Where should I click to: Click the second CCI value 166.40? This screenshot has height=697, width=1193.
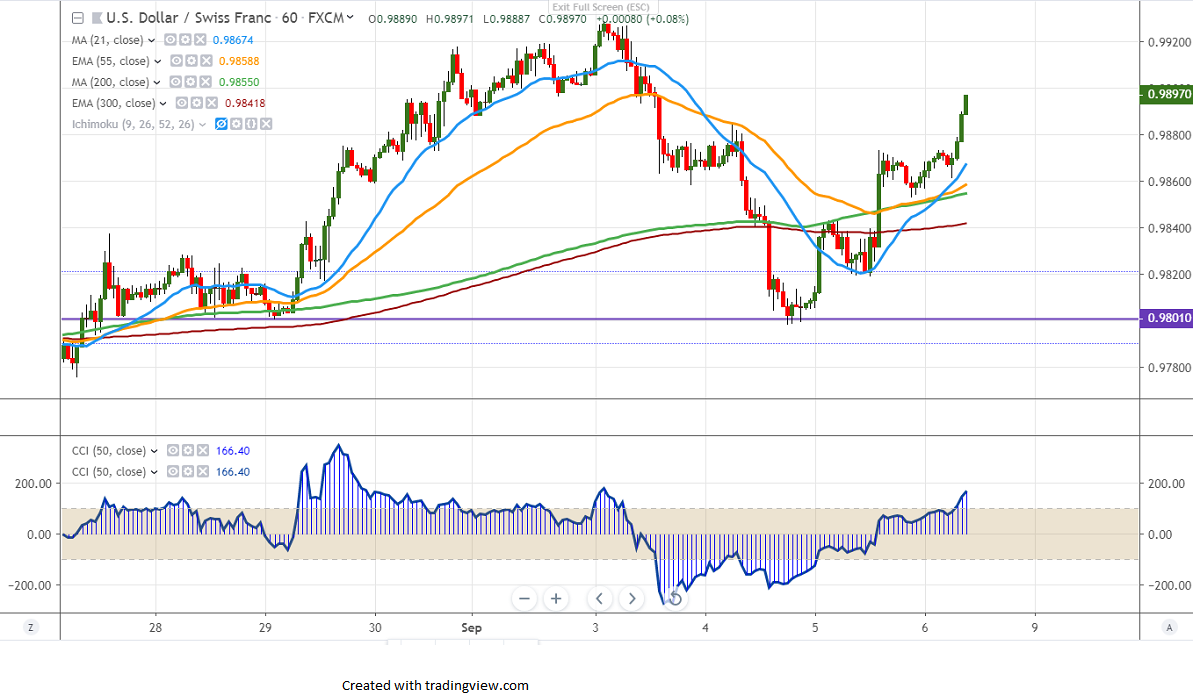click(233, 472)
